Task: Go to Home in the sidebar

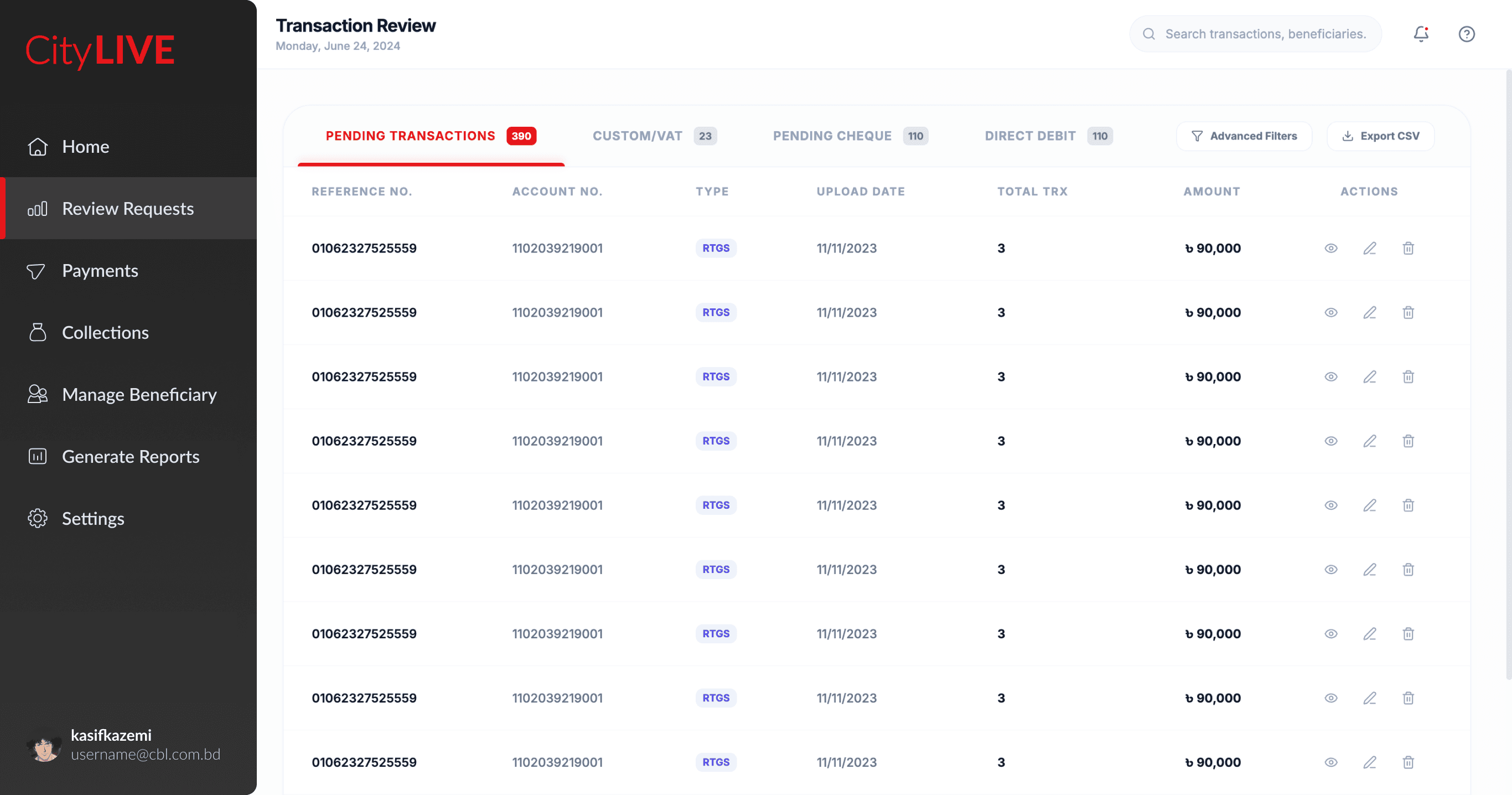Action: (128, 146)
